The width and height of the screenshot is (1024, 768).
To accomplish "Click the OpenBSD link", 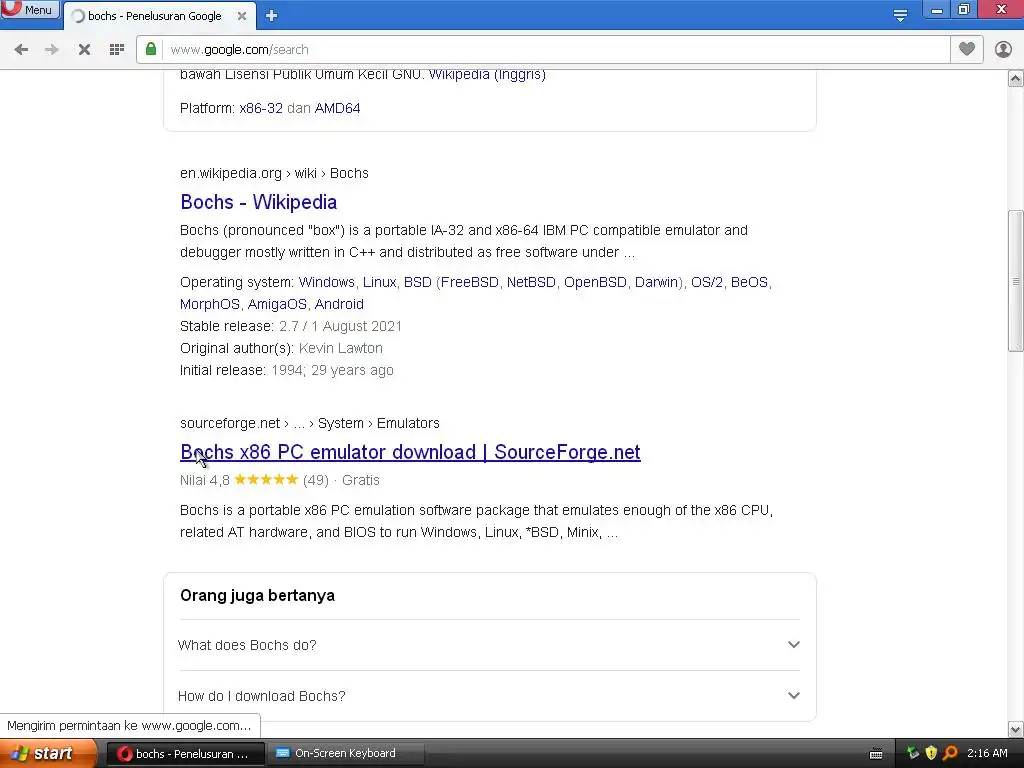I will pyautogui.click(x=595, y=282).
